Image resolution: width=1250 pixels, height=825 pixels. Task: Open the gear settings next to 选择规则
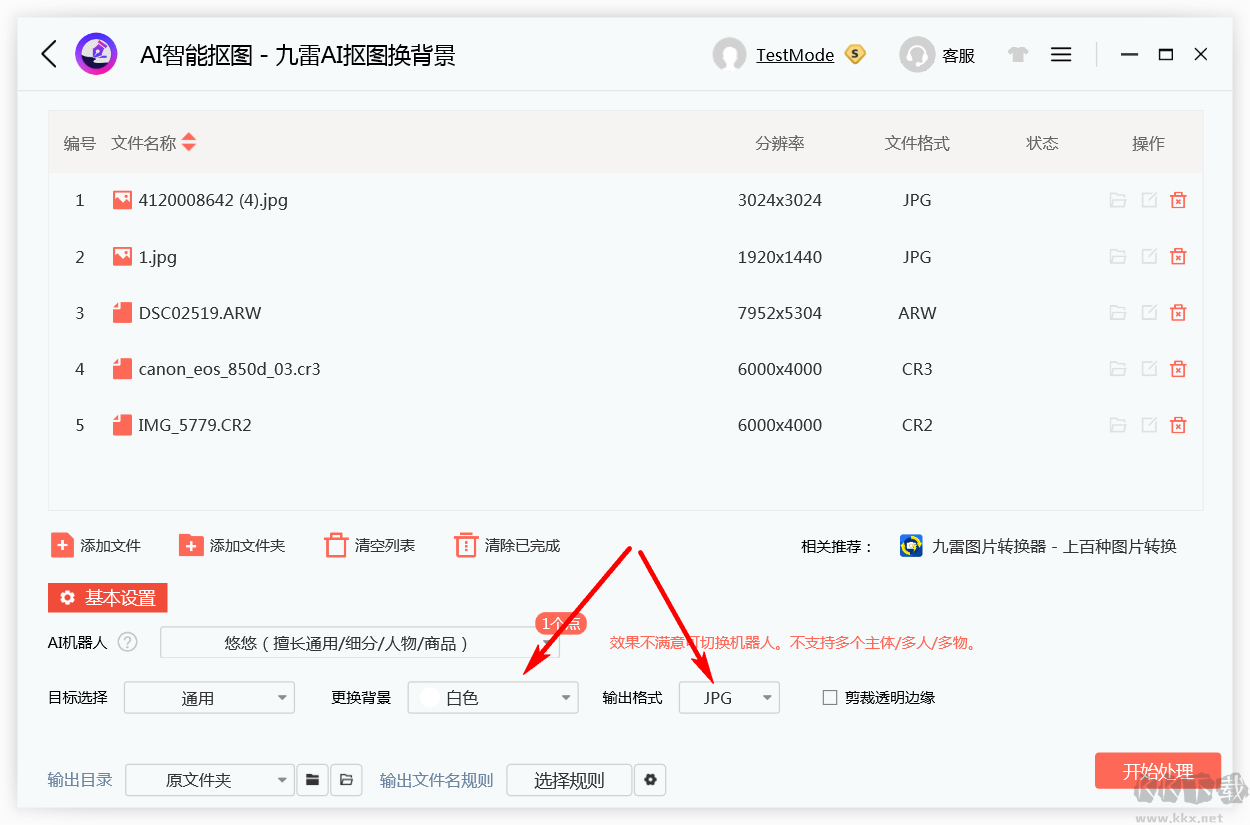(651, 780)
